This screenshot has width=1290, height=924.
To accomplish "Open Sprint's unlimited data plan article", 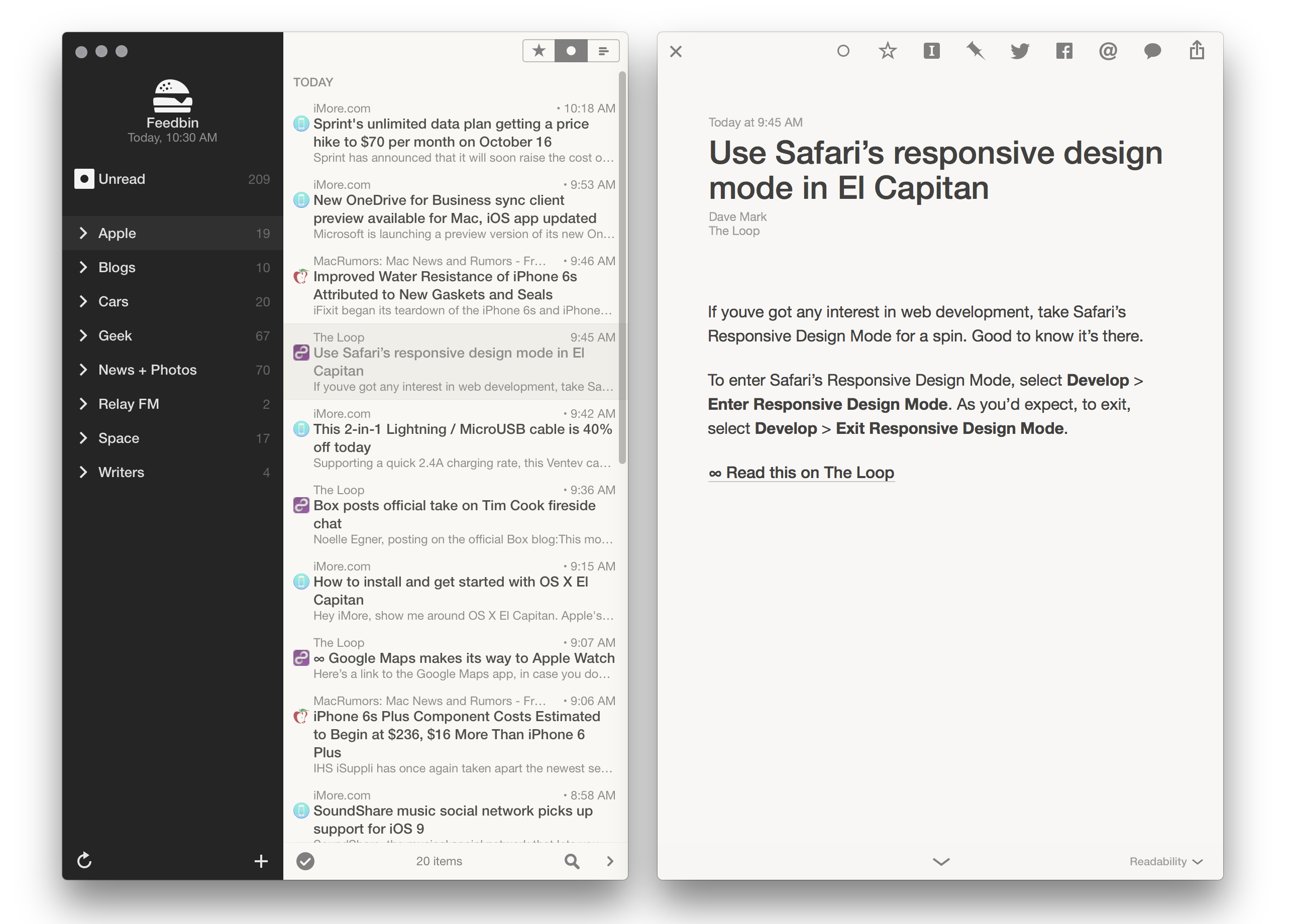I will tap(455, 133).
